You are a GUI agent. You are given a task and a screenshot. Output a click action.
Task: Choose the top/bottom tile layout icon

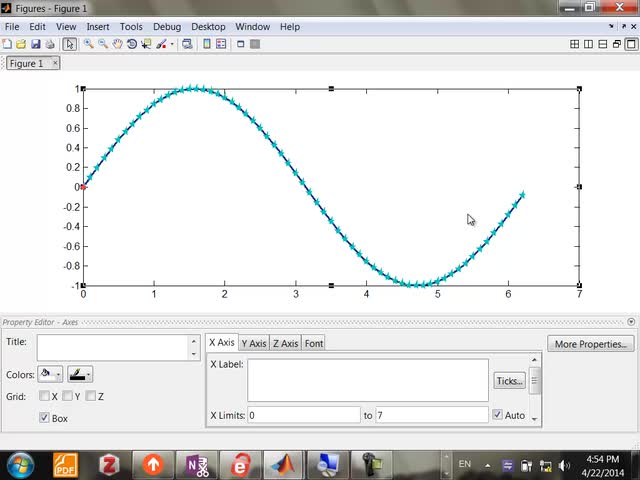coord(602,44)
